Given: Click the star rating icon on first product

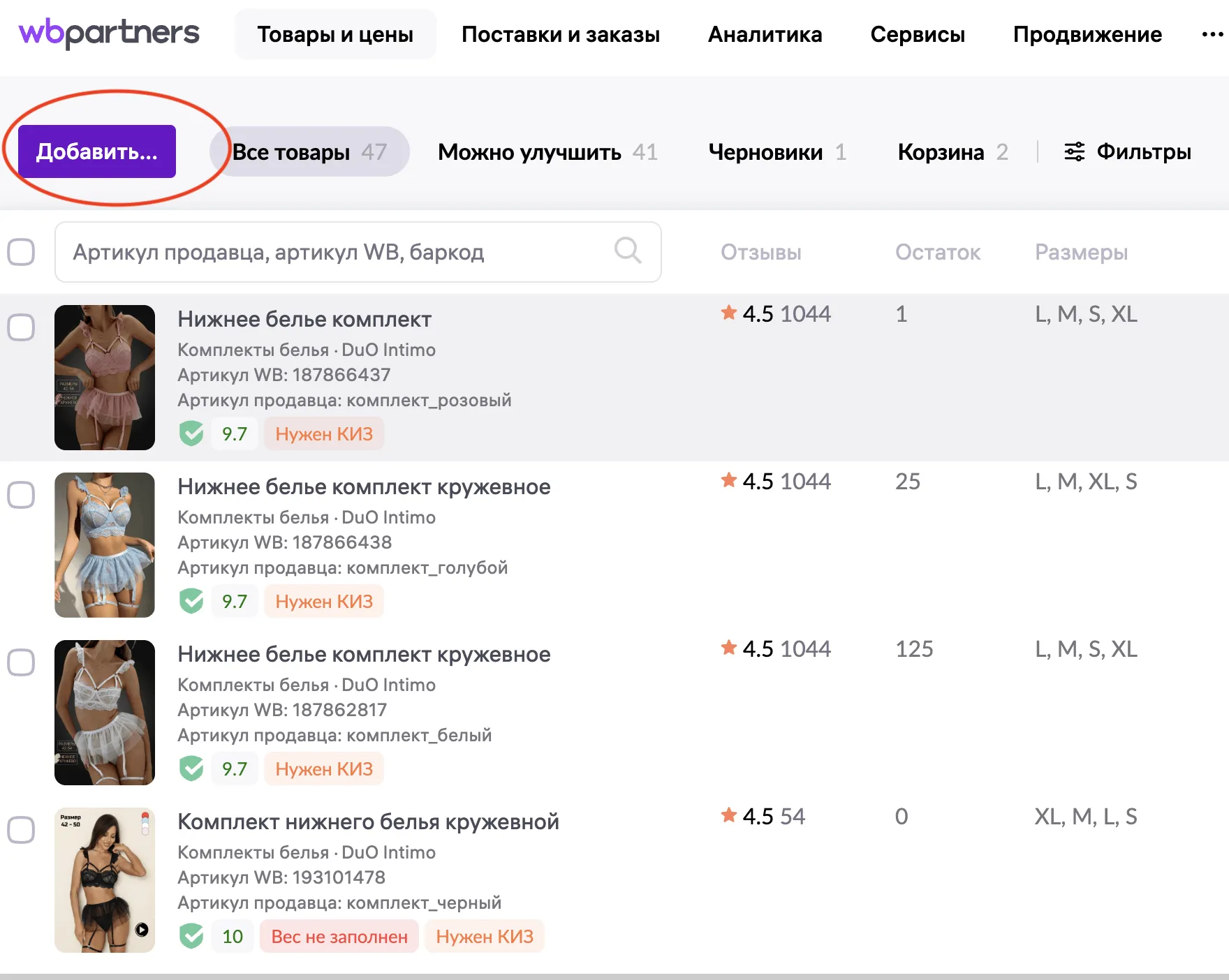Looking at the screenshot, I should point(728,313).
